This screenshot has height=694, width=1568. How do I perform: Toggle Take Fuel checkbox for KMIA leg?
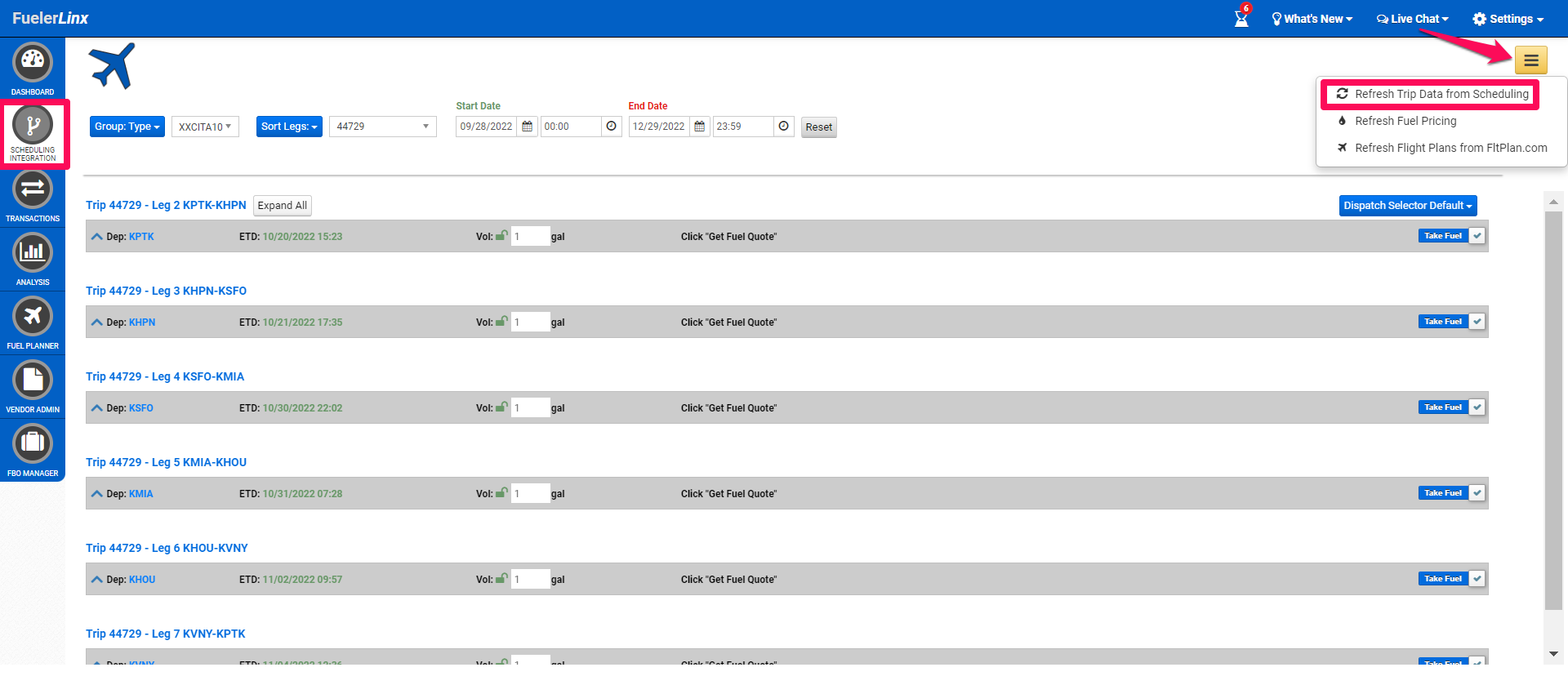pyautogui.click(x=1477, y=493)
